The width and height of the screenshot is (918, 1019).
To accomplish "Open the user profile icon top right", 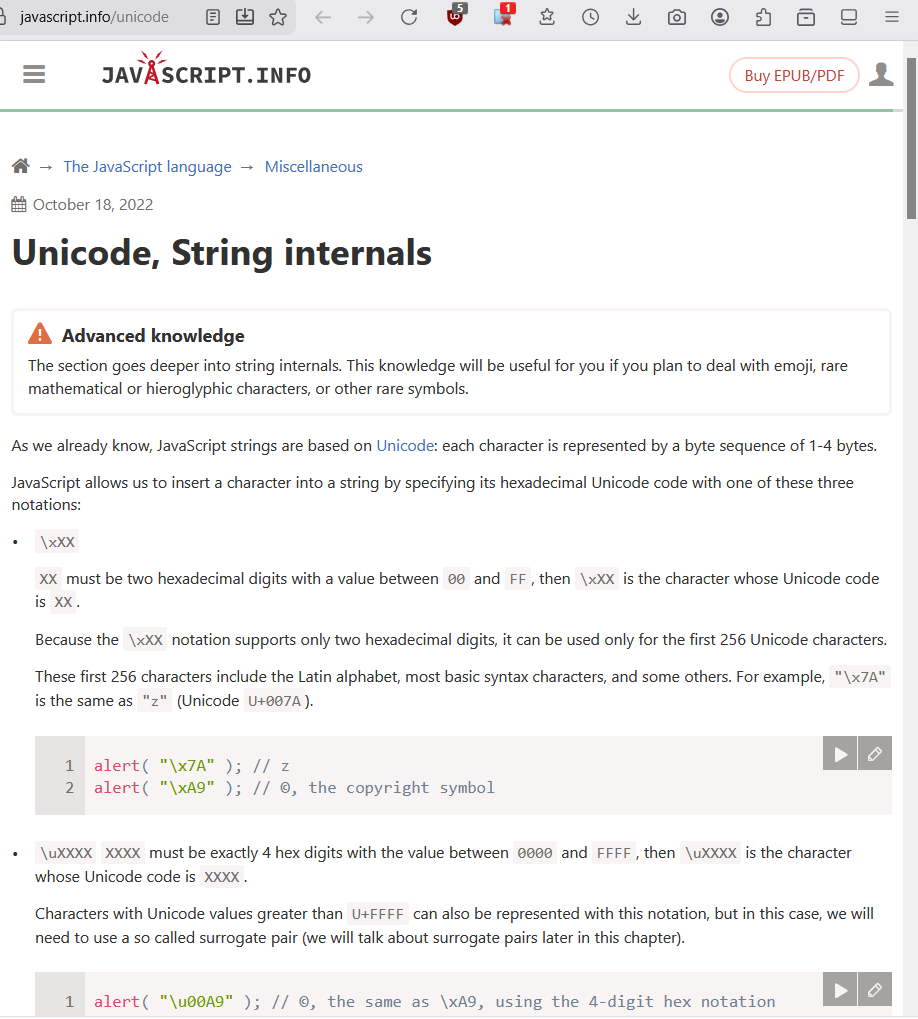I will coord(880,74).
